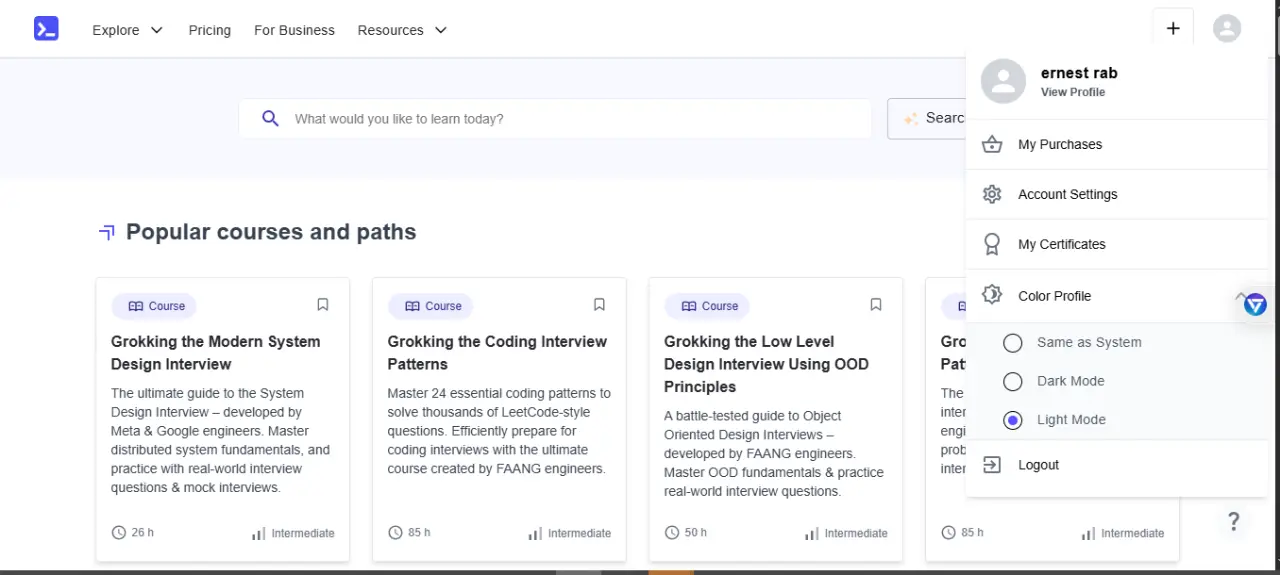Click Course badge on Coding Interview Patterns card
1280x575 pixels.
tap(431, 306)
